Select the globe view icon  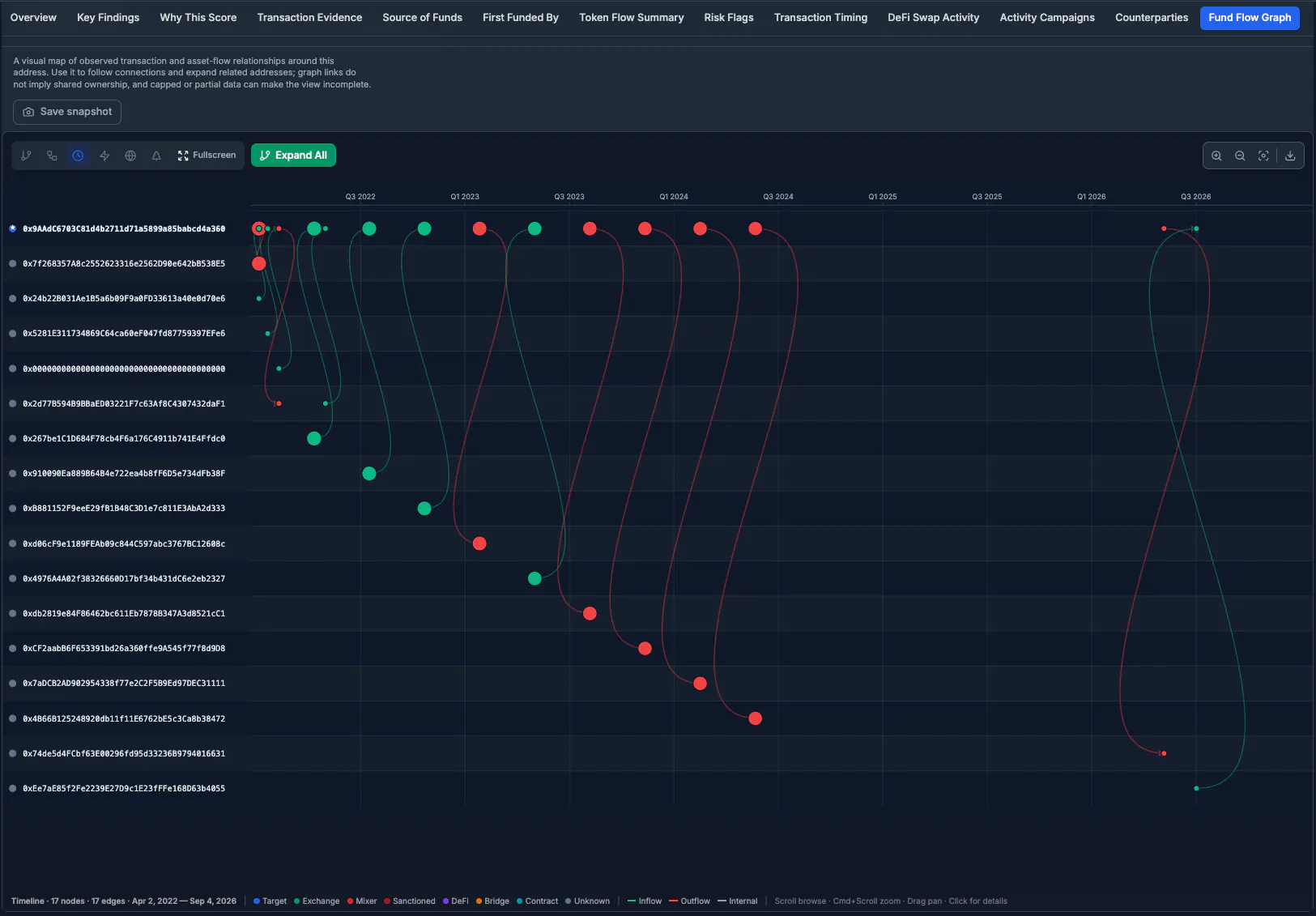coord(130,156)
